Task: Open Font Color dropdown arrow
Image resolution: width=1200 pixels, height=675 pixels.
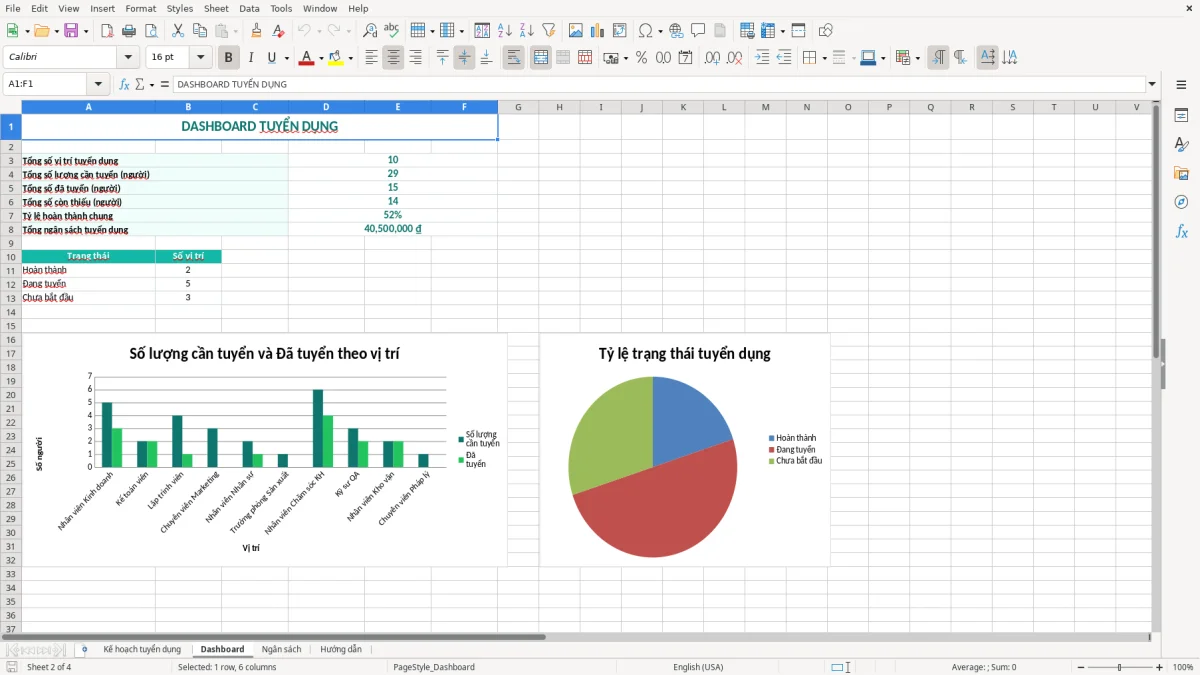Action: click(x=321, y=58)
